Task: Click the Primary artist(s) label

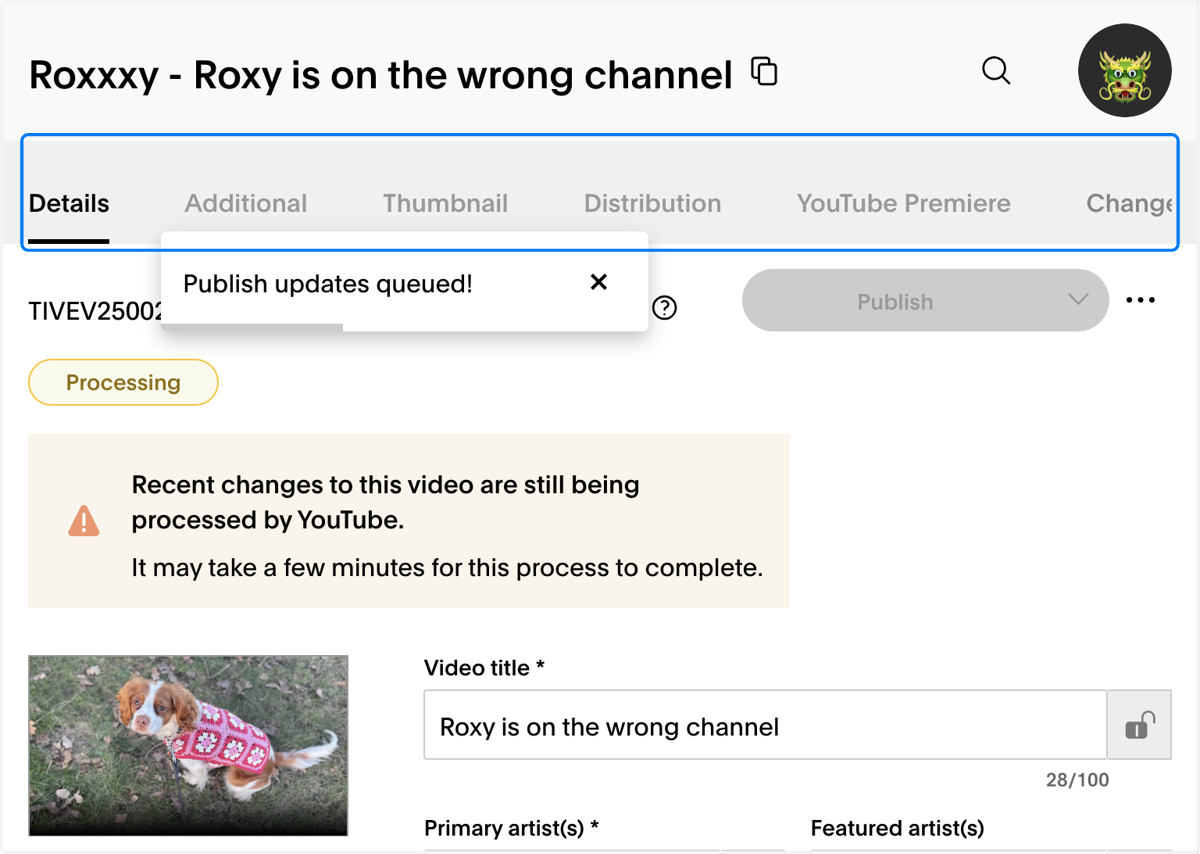Action: coord(511,828)
